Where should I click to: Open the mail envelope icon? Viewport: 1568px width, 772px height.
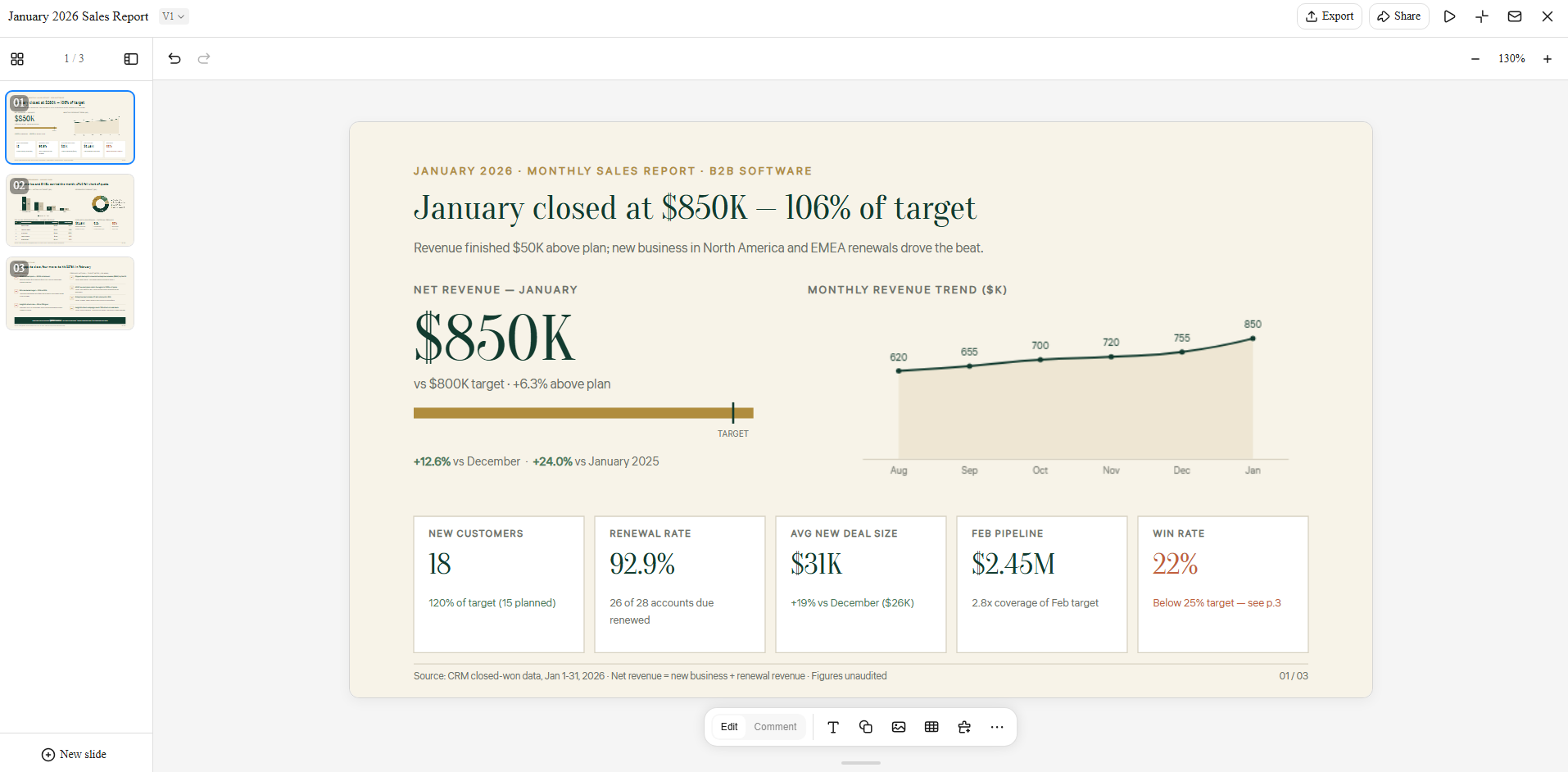(x=1515, y=16)
